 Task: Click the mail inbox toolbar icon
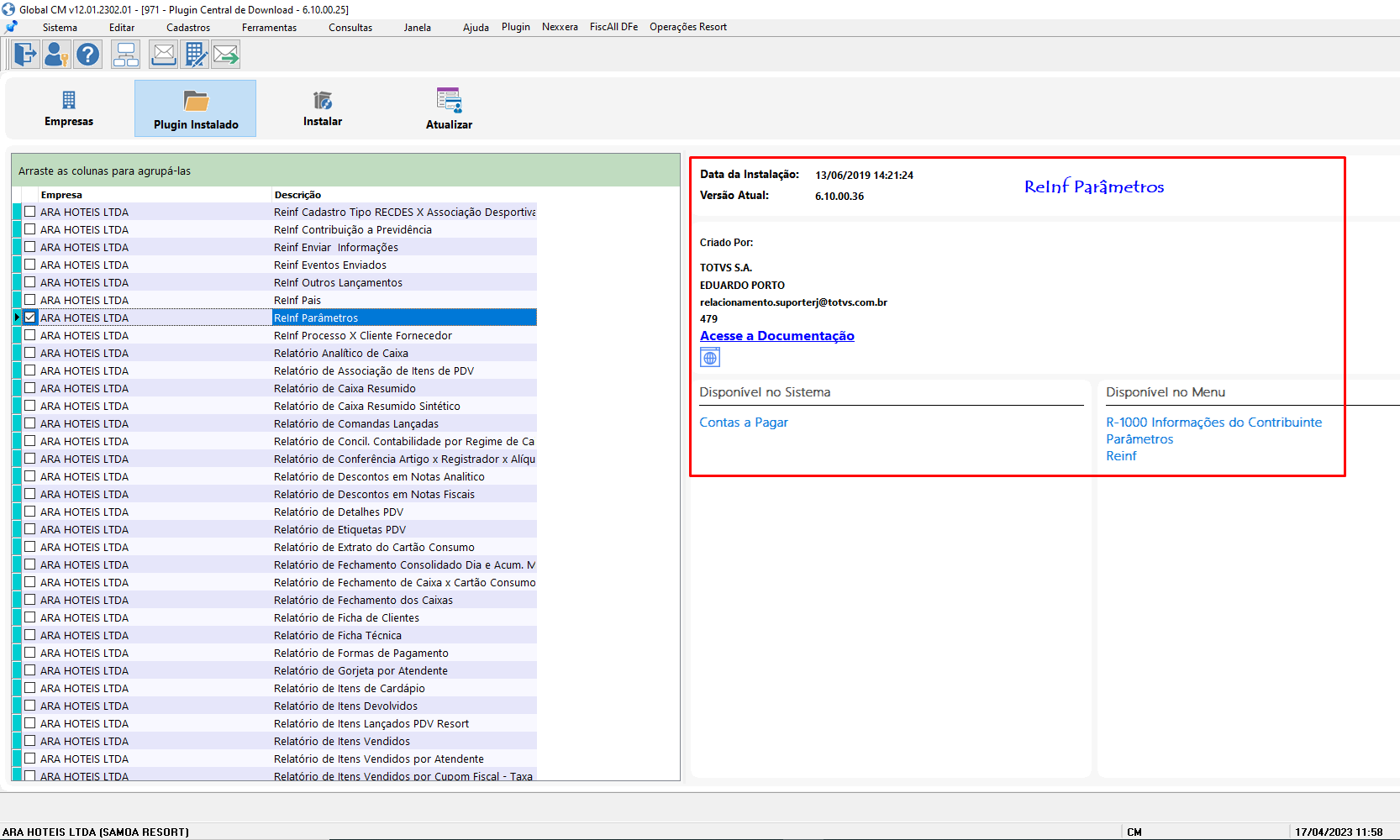click(164, 55)
